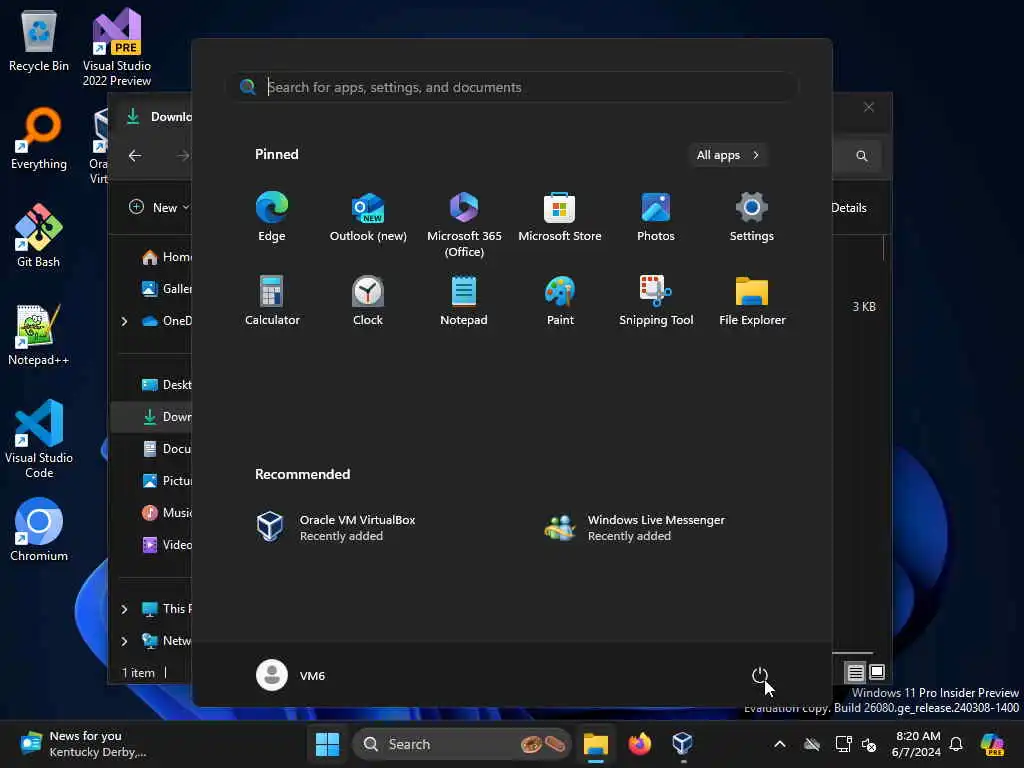The image size is (1024, 768).
Task: Open Microsoft 365 (Office) app
Action: point(464,224)
